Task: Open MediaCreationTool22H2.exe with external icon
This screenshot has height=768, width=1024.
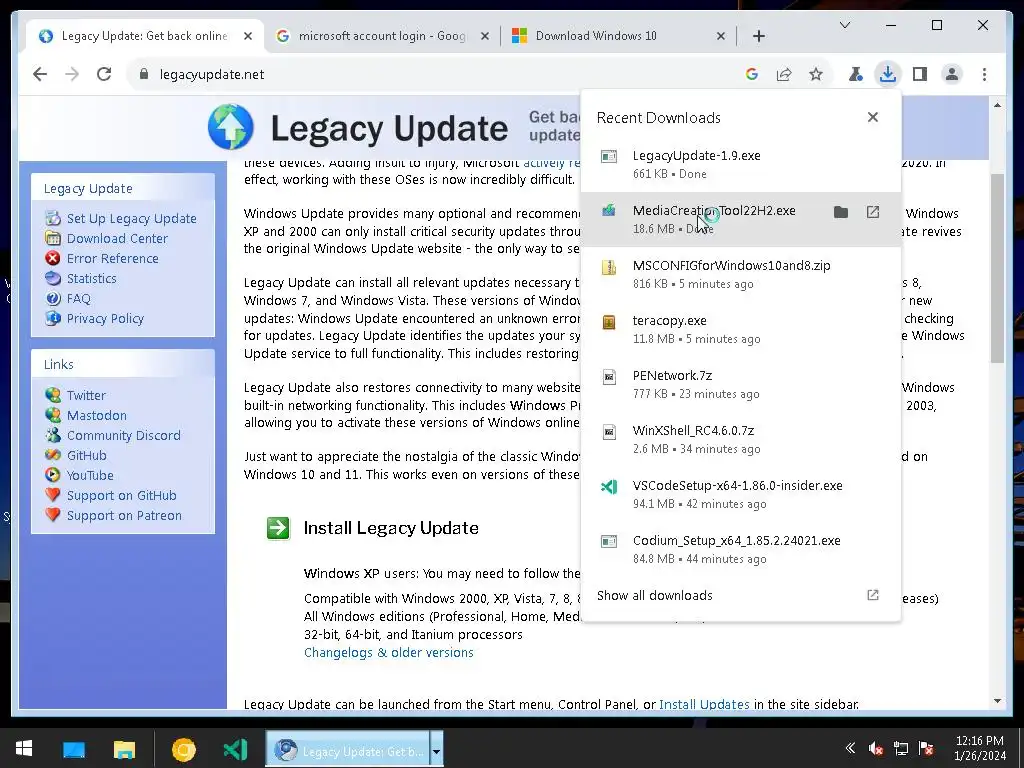Action: click(x=872, y=212)
